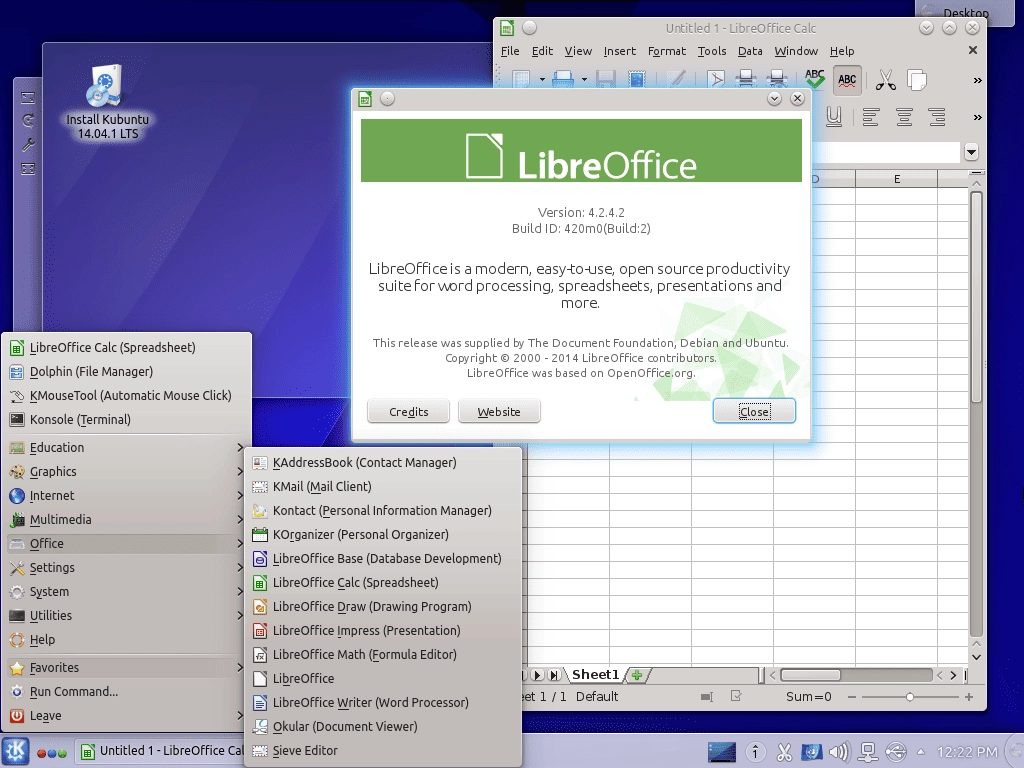Expand the Graphics submenu

(127, 472)
